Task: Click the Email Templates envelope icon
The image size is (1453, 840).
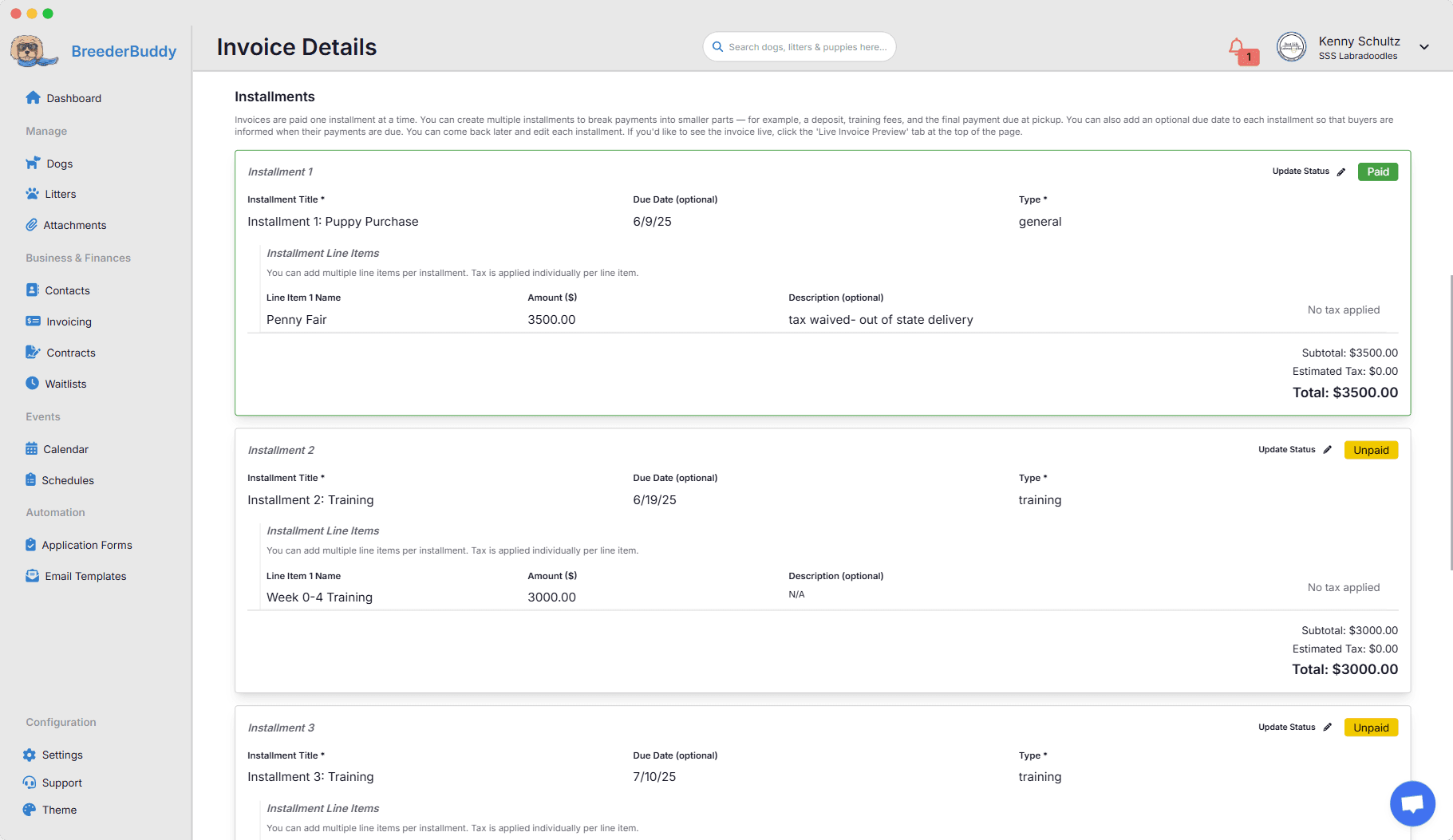Action: (x=32, y=576)
